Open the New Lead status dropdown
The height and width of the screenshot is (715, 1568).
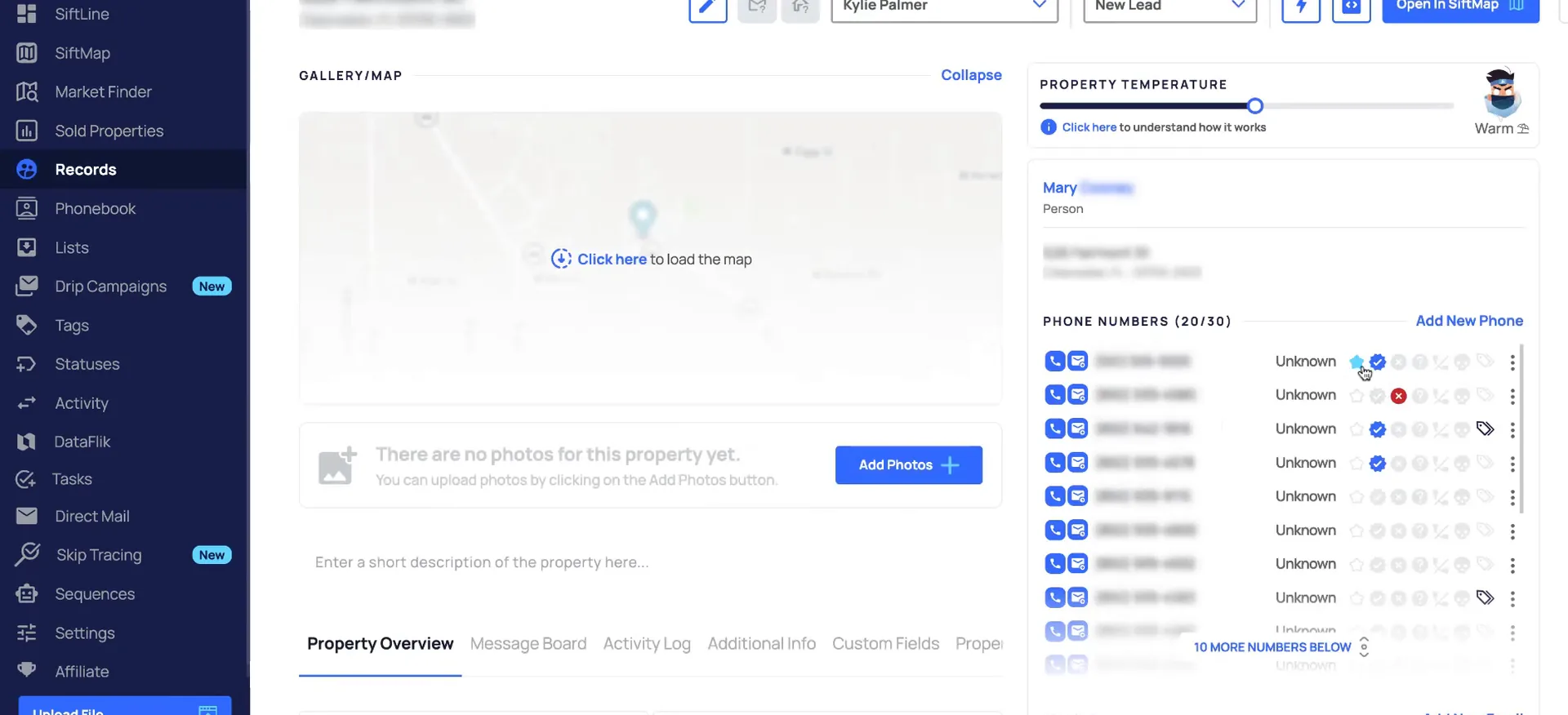point(1170,7)
